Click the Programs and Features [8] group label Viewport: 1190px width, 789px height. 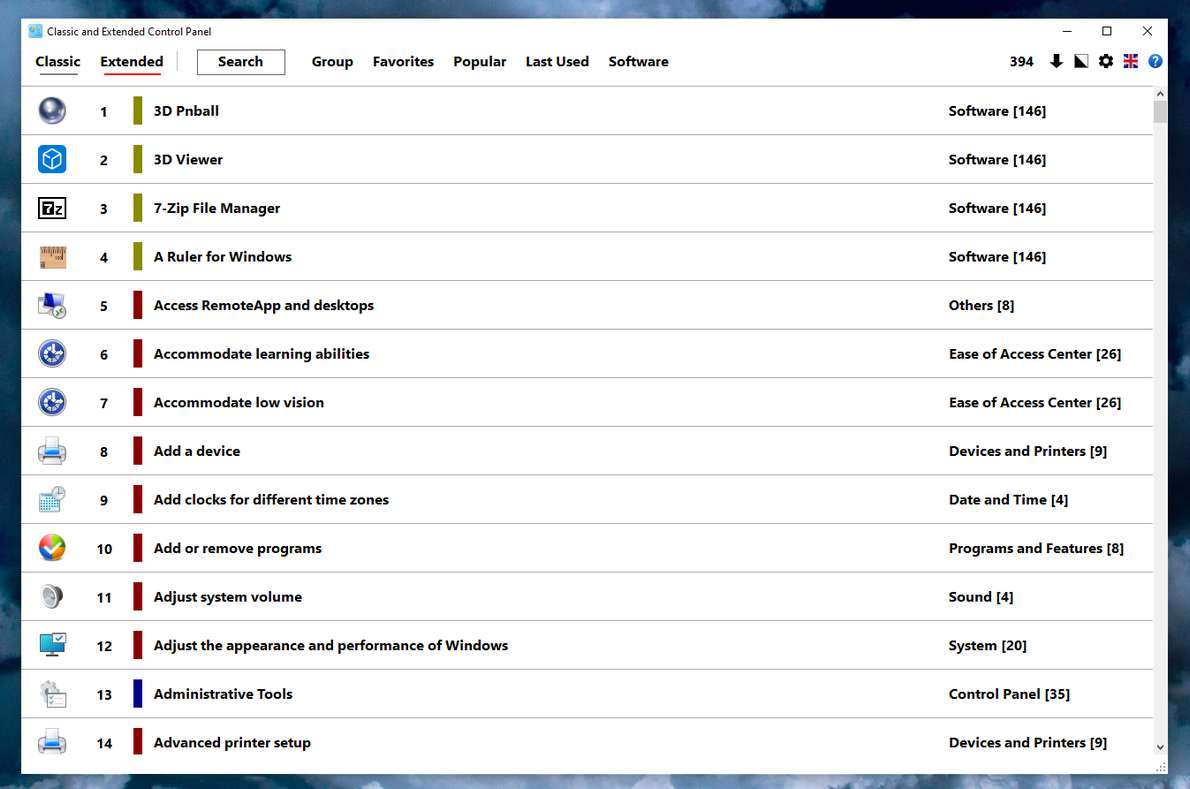click(x=1036, y=548)
